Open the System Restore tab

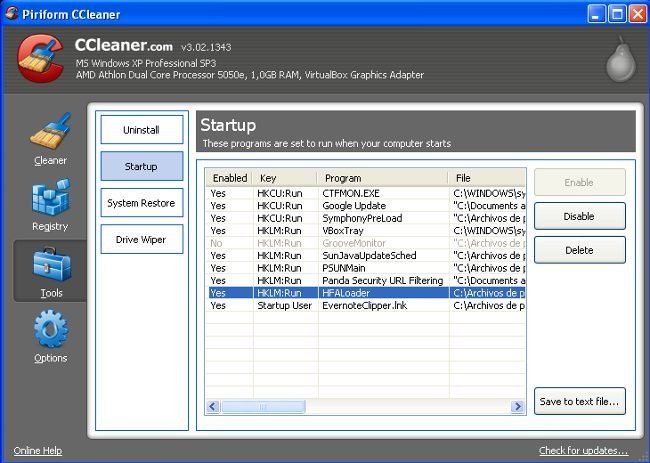point(141,203)
